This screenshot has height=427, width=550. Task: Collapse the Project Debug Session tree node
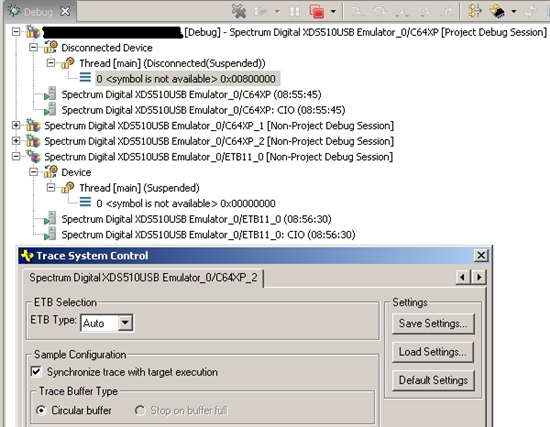16,32
